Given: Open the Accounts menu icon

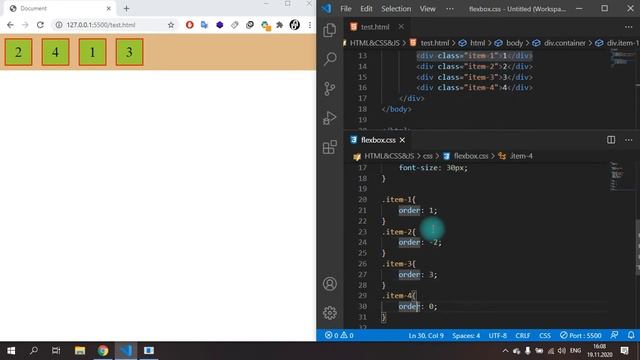Looking at the screenshot, I should [x=329, y=284].
